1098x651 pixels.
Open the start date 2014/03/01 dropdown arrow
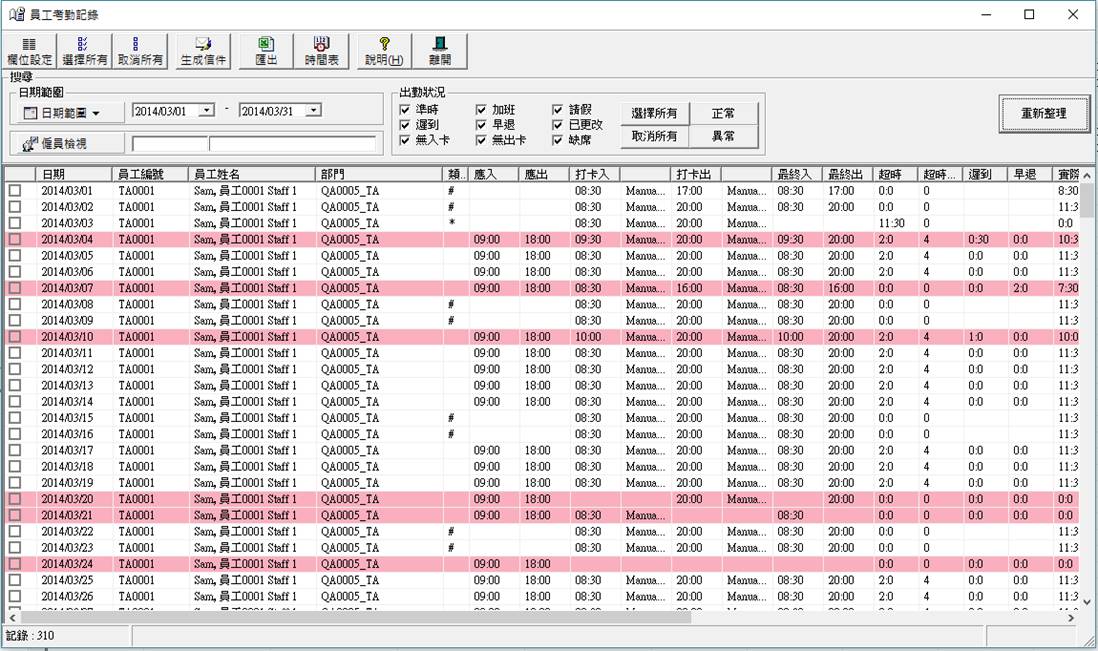[207, 111]
